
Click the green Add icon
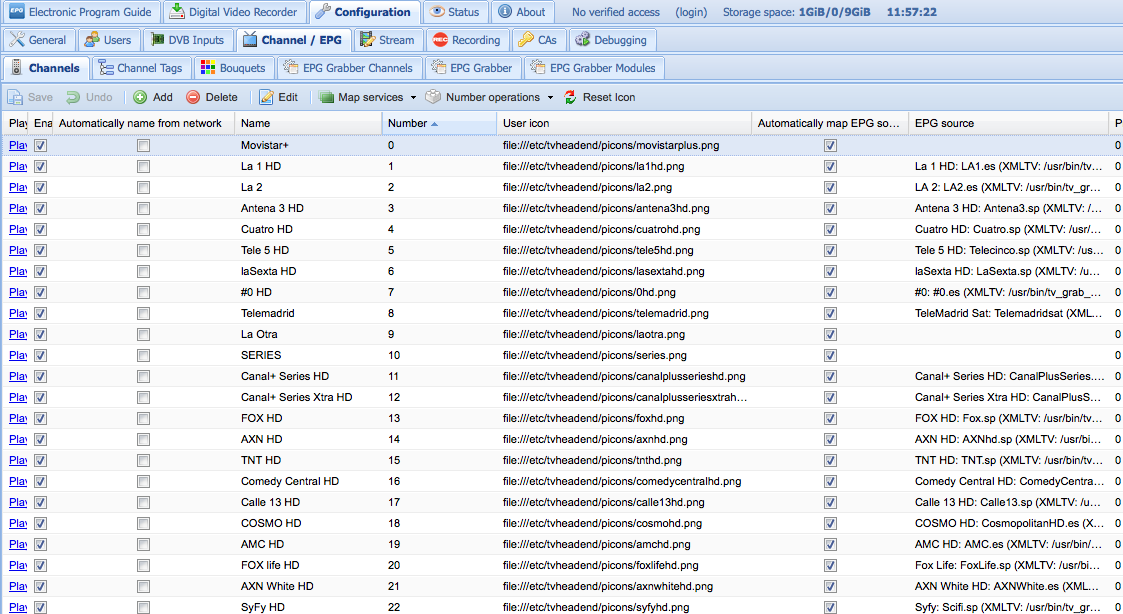[140, 97]
